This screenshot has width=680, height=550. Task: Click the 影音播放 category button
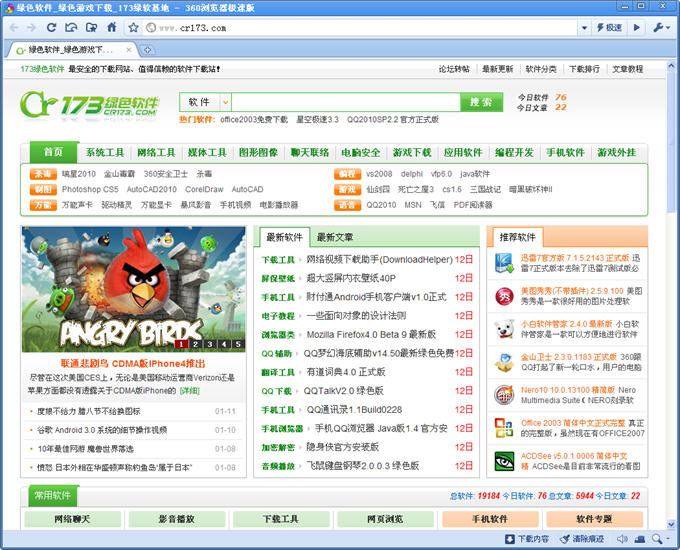coord(177,519)
